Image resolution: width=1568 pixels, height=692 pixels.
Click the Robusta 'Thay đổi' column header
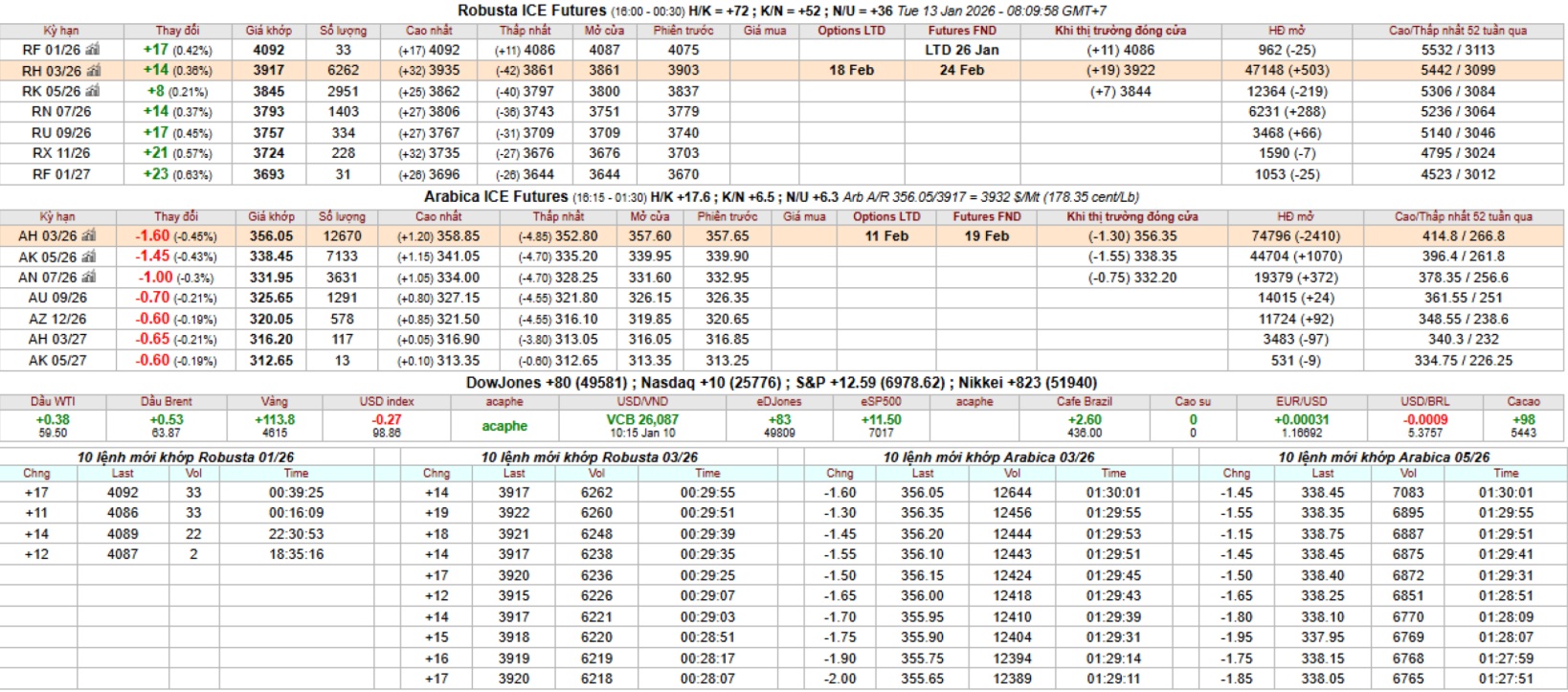pos(177,31)
